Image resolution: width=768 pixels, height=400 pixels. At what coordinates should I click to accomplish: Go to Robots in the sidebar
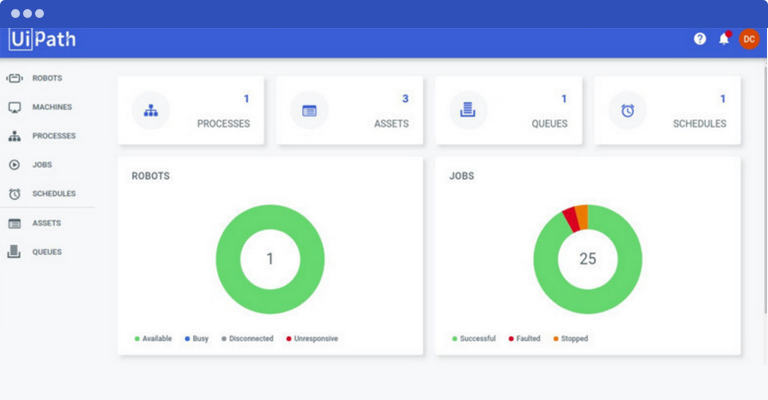pos(47,78)
